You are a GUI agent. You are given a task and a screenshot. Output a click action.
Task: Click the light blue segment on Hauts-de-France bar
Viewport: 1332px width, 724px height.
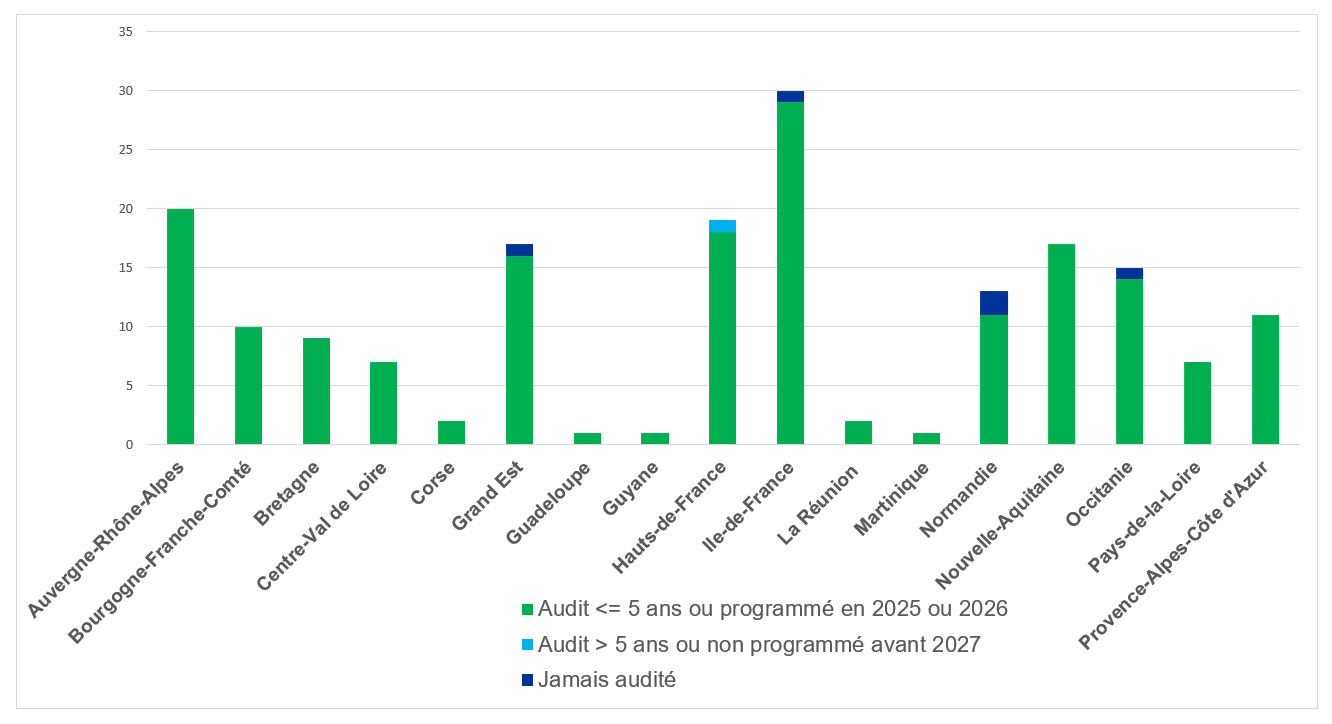pos(722,226)
